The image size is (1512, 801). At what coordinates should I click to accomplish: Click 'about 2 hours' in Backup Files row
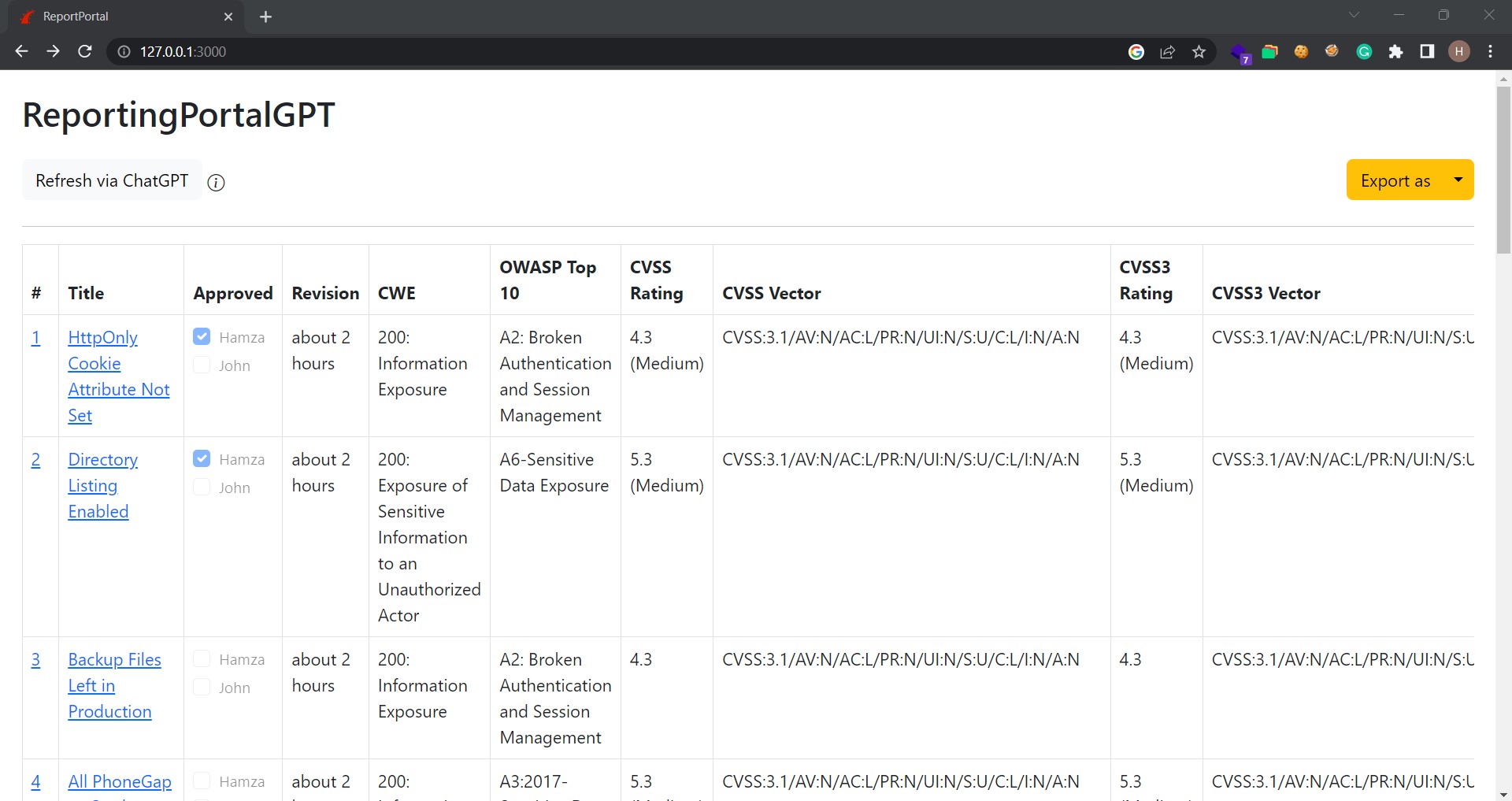(321, 673)
